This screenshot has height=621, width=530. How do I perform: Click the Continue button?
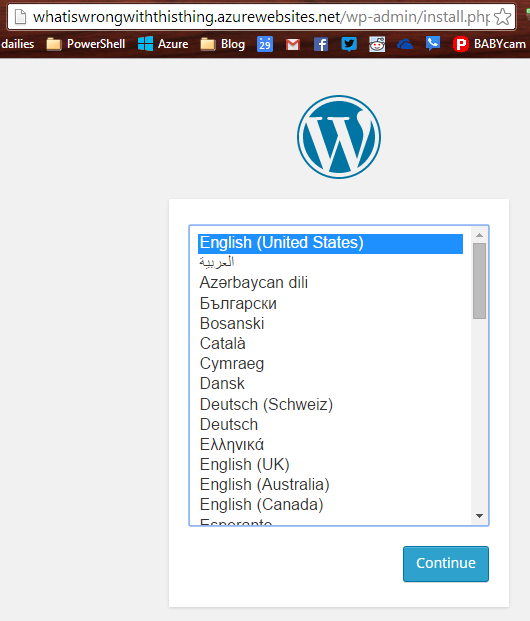coord(446,564)
